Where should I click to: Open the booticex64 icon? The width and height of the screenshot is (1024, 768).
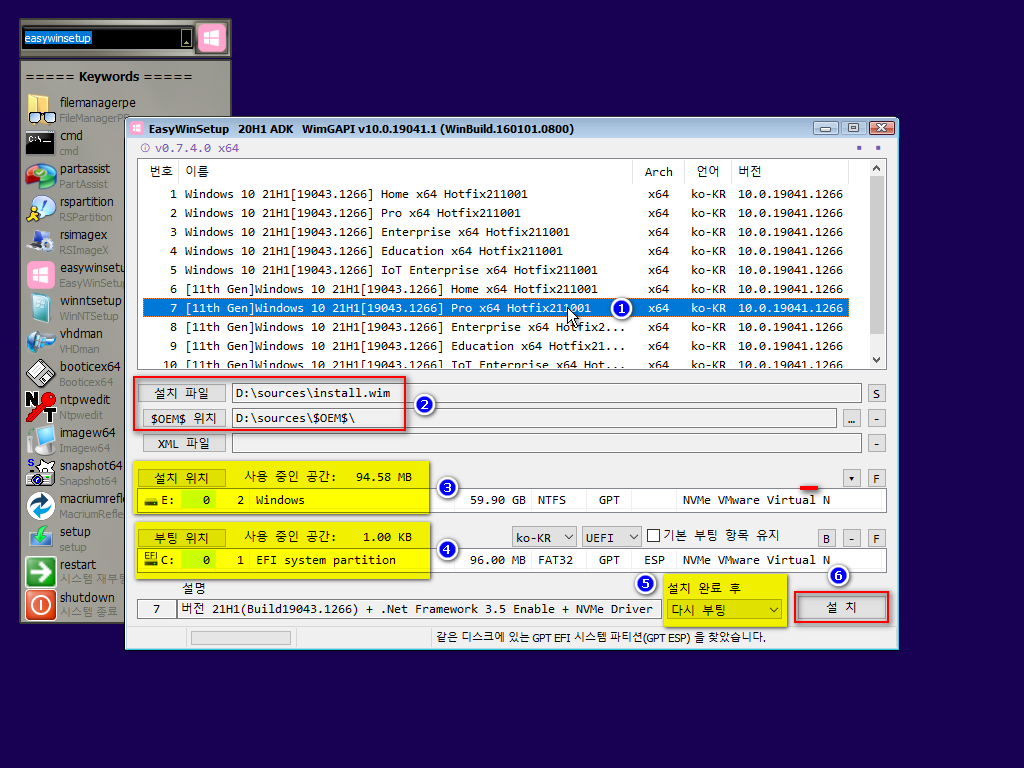click(x=40, y=374)
